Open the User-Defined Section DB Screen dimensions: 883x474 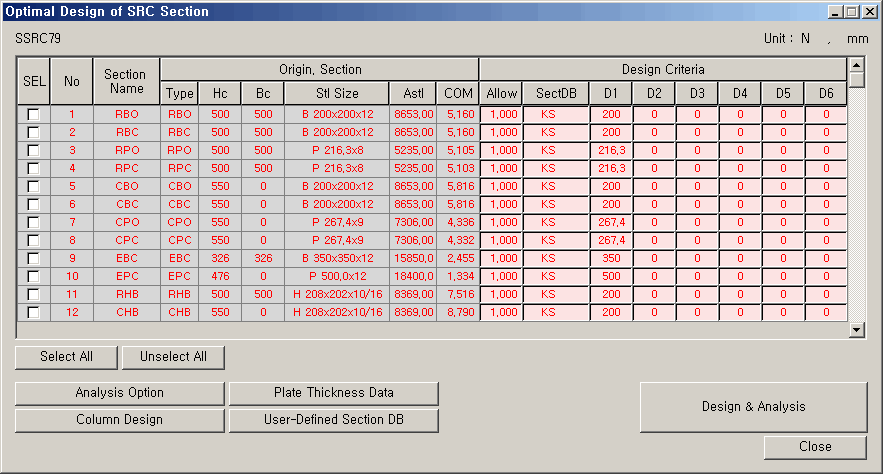(x=334, y=420)
